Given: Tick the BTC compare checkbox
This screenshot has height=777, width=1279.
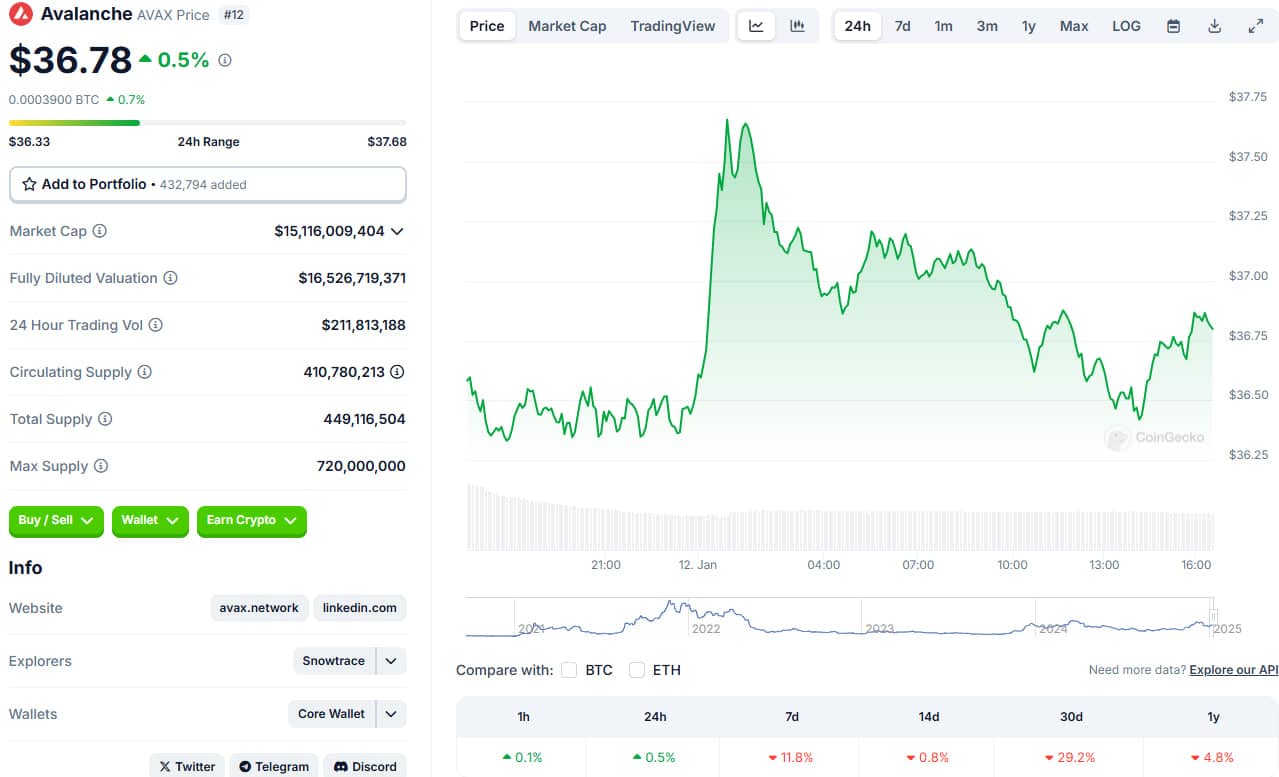Looking at the screenshot, I should pyautogui.click(x=569, y=670).
